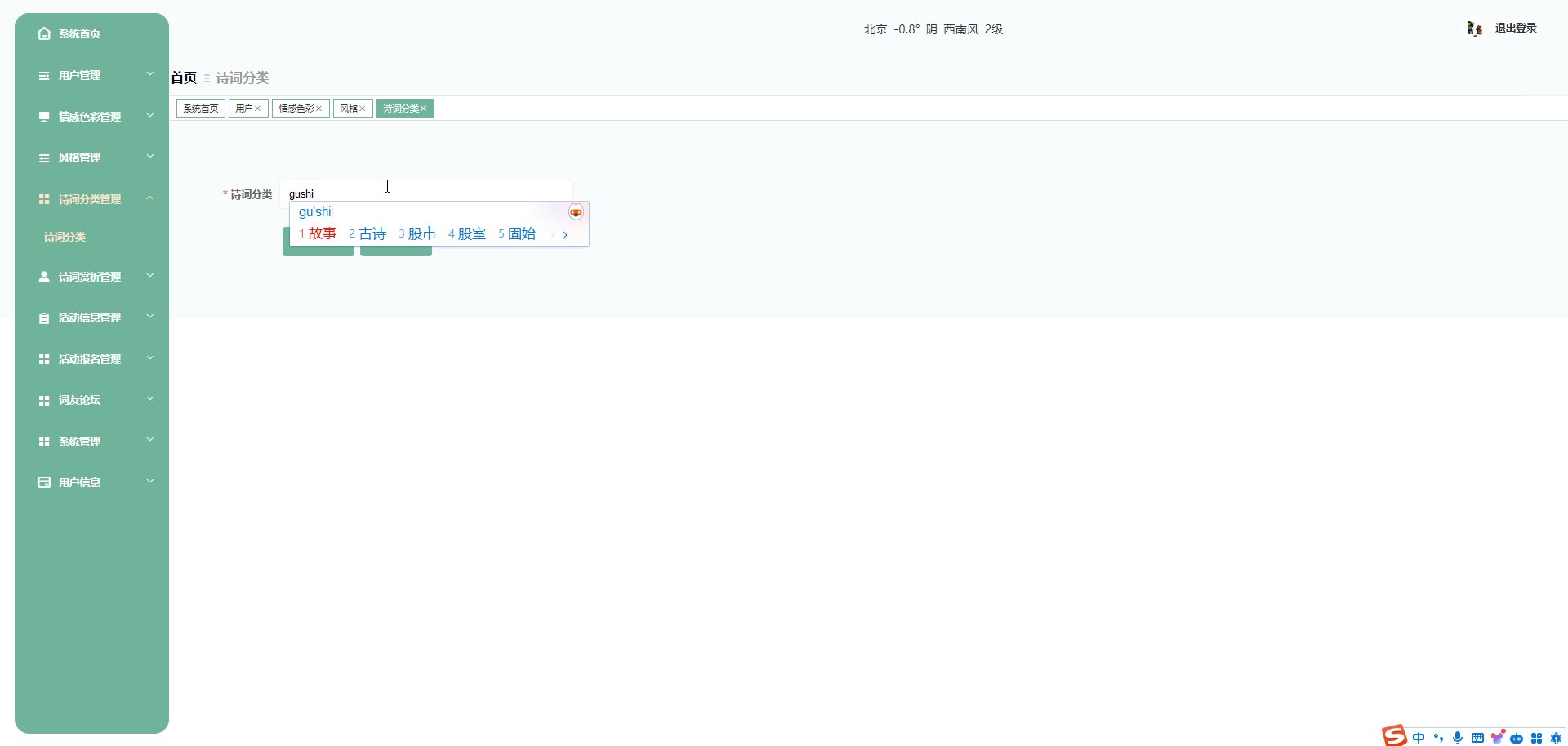Open Sogou input method settings gear icon

(1556, 738)
